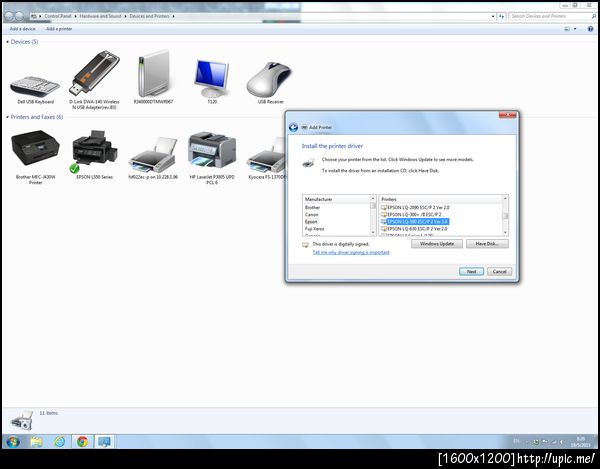Click Manufacturer list scroll up arrow
The width and height of the screenshot is (600, 469).
pyautogui.click(x=373, y=199)
